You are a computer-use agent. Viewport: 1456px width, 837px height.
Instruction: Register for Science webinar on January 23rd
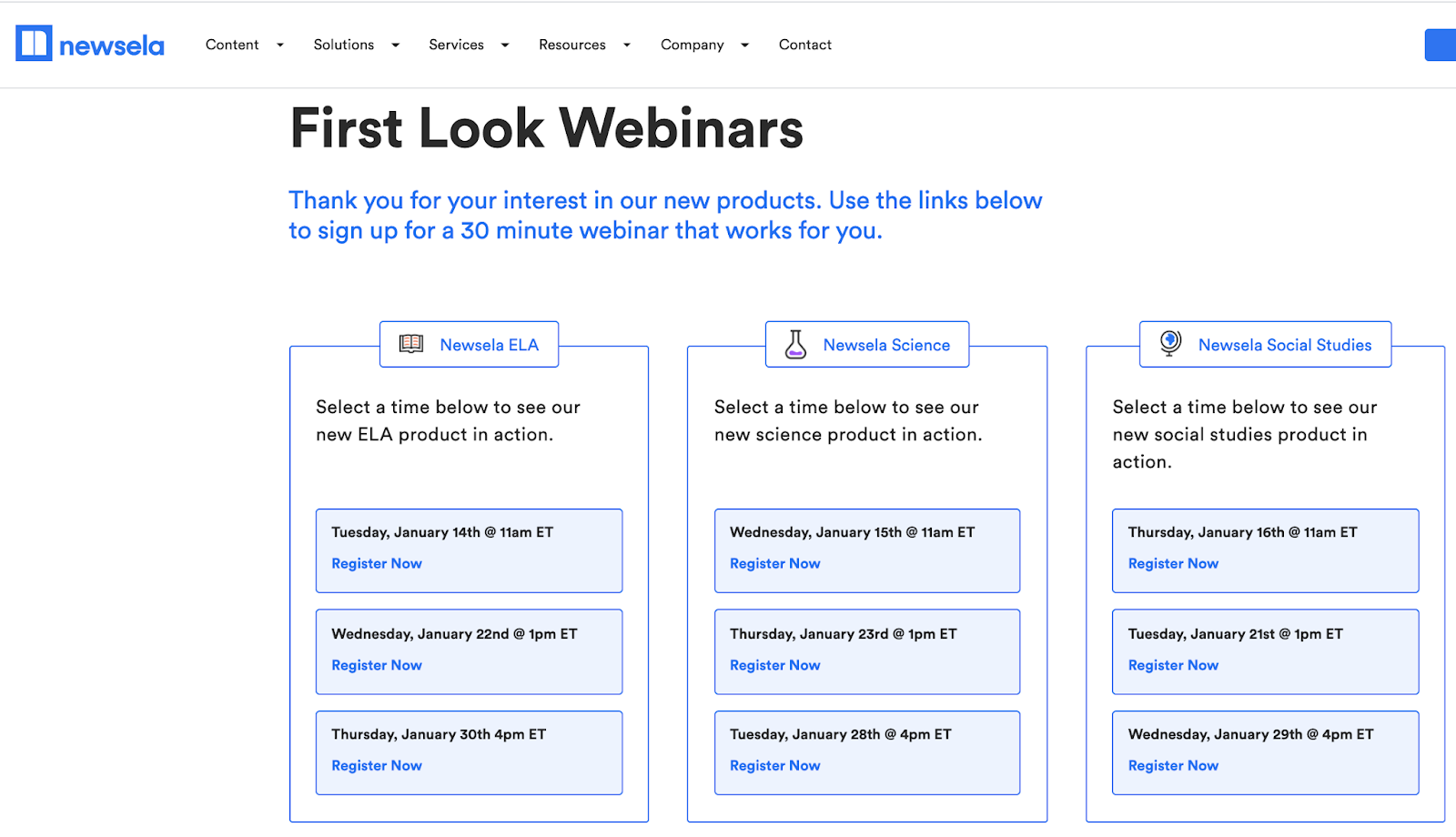click(x=774, y=665)
